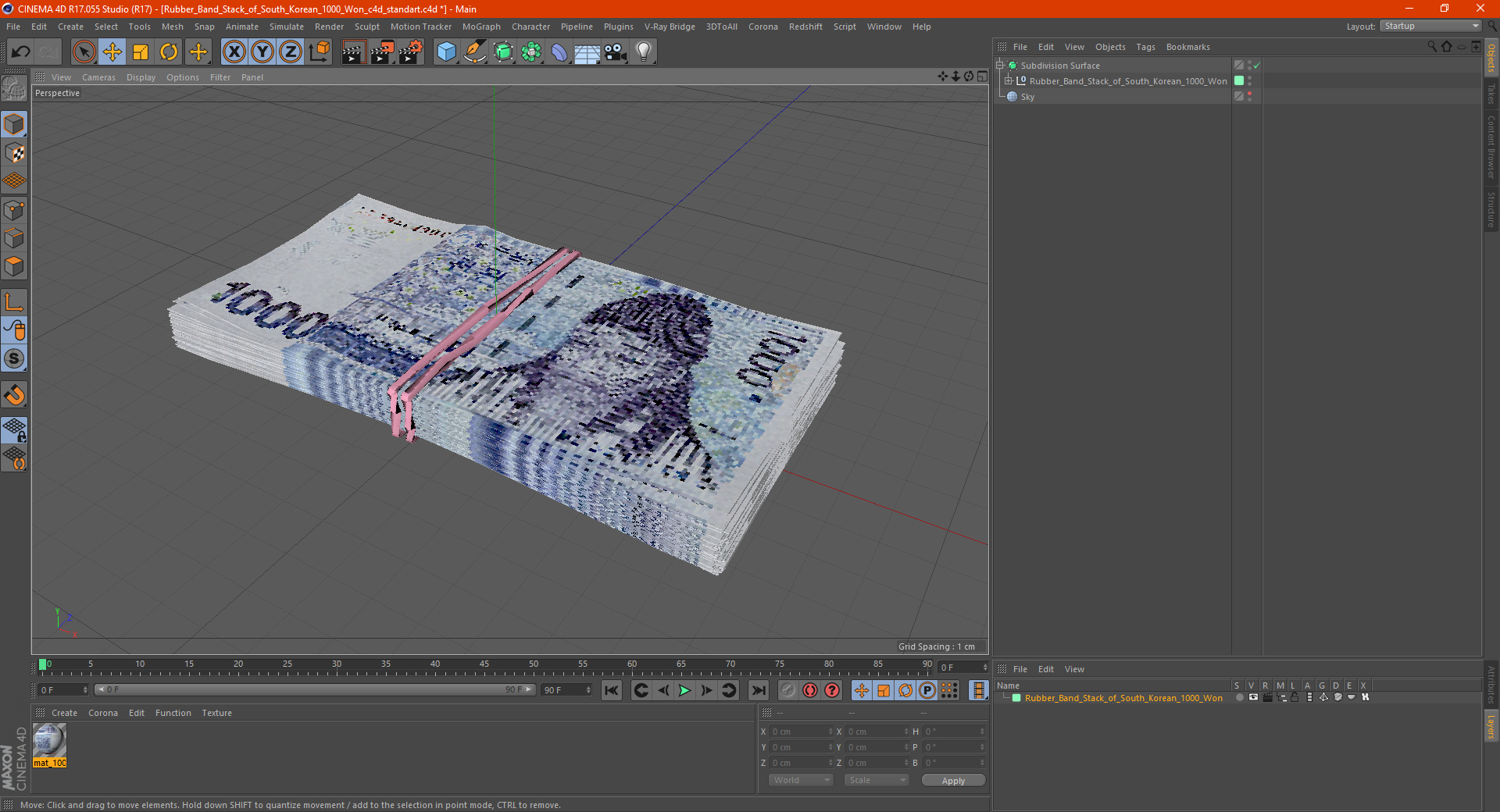Select the Live Selection tool
This screenshot has width=1500, height=812.
tap(84, 52)
